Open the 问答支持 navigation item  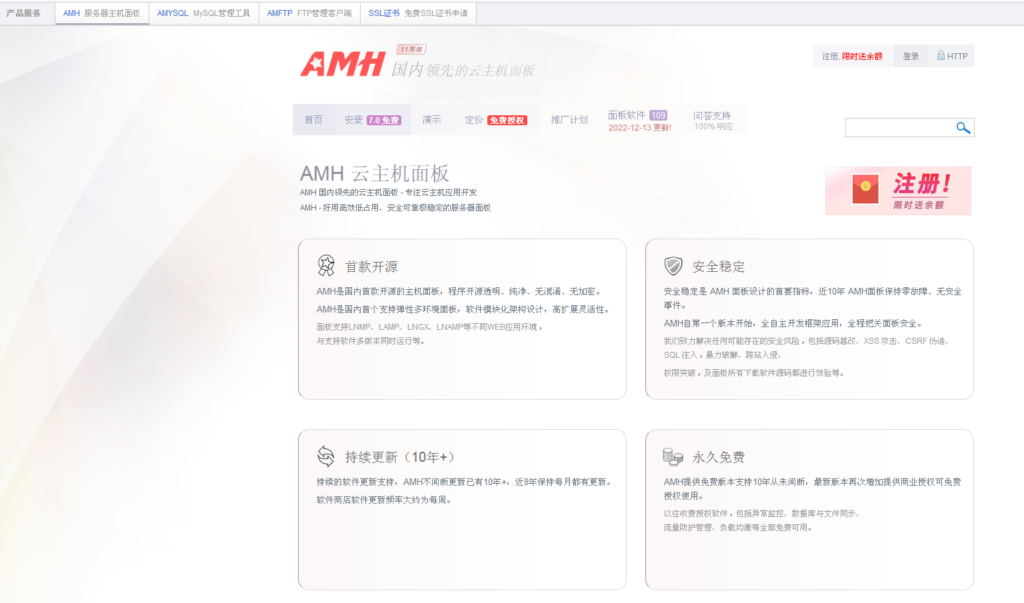tap(712, 115)
